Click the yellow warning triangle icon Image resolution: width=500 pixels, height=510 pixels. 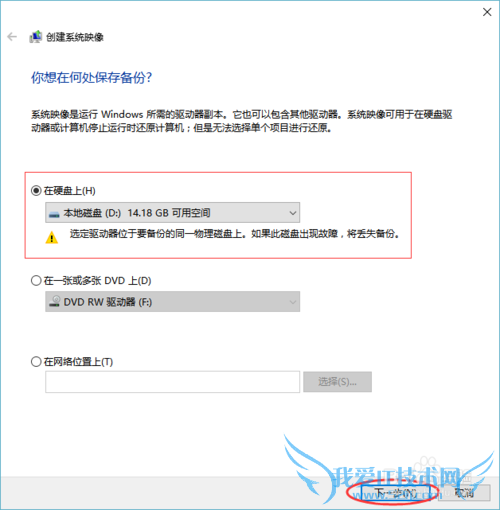point(52,238)
